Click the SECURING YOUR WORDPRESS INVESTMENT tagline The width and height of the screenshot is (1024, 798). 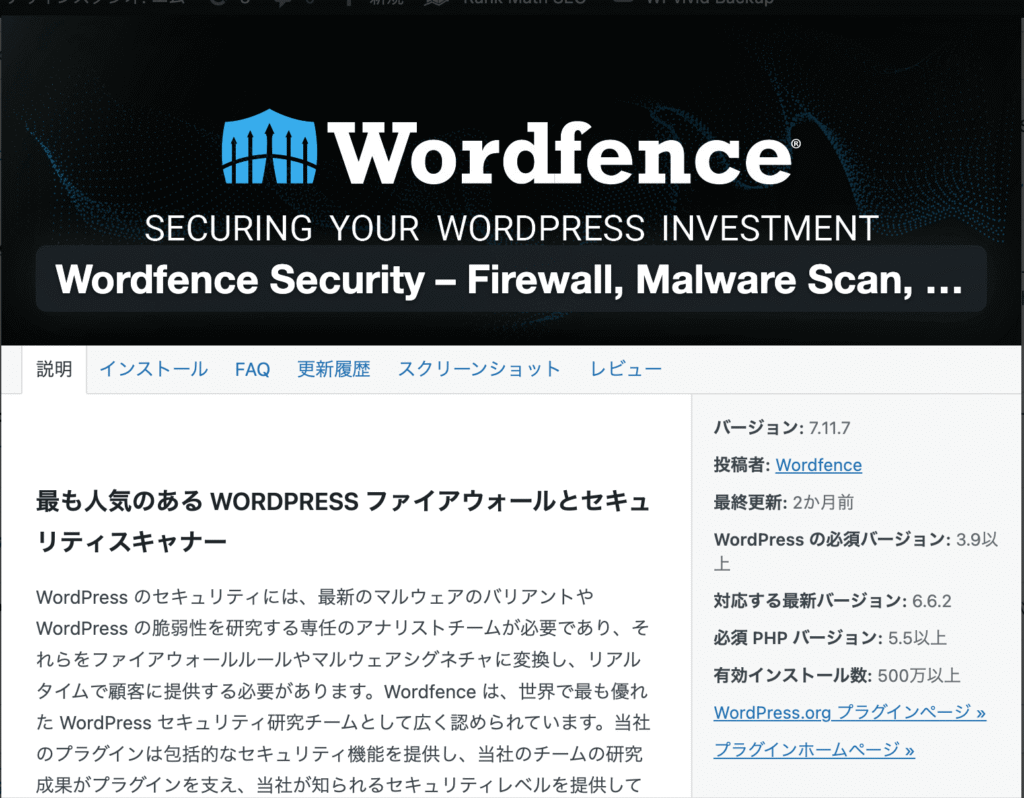tap(511, 228)
